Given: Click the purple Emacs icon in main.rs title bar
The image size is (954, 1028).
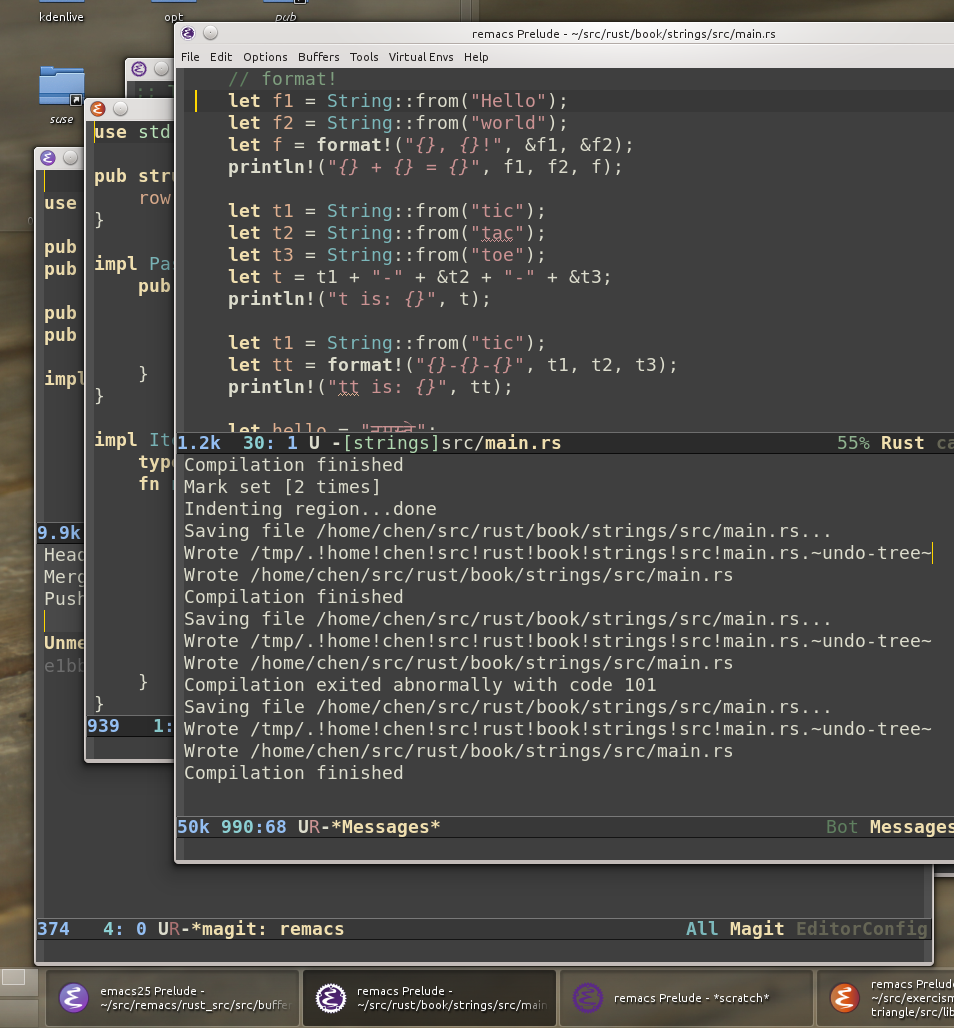Looking at the screenshot, I should click(x=188, y=33).
